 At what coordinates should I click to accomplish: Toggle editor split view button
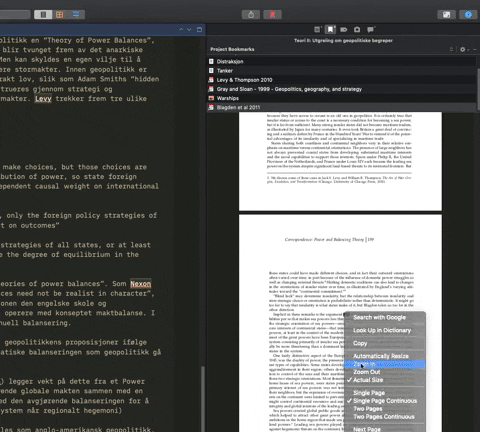pyautogui.click(x=199, y=30)
